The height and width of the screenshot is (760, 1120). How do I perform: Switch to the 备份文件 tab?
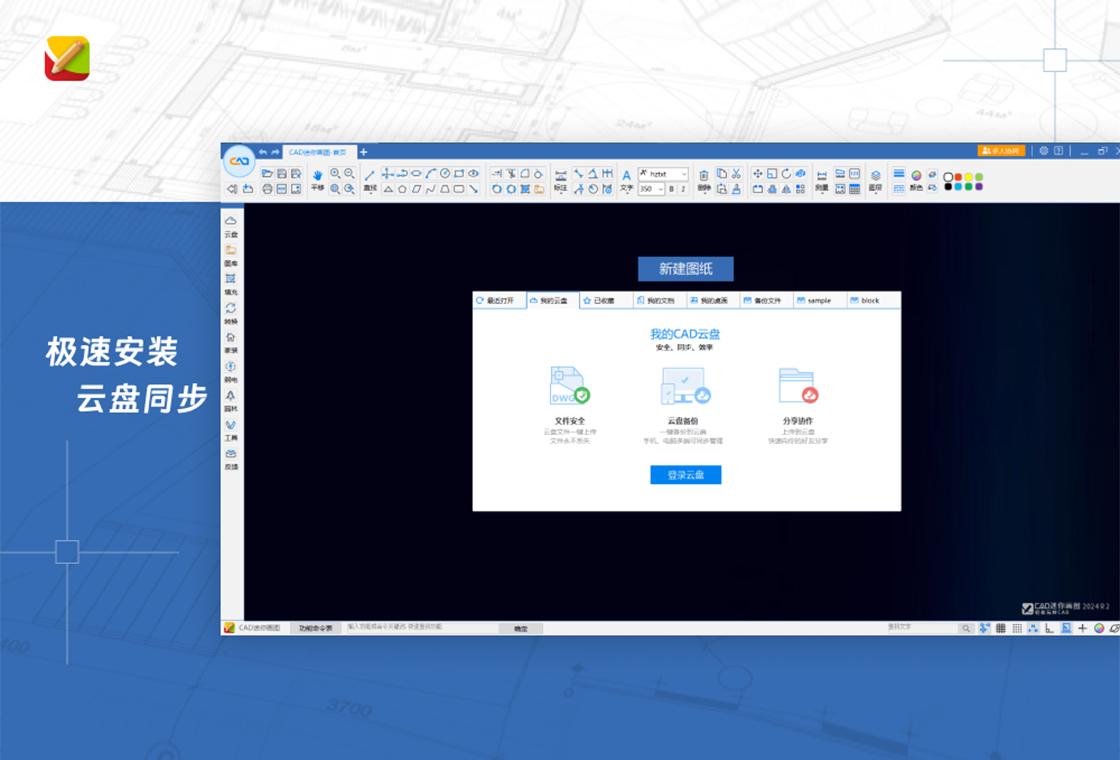coord(766,301)
